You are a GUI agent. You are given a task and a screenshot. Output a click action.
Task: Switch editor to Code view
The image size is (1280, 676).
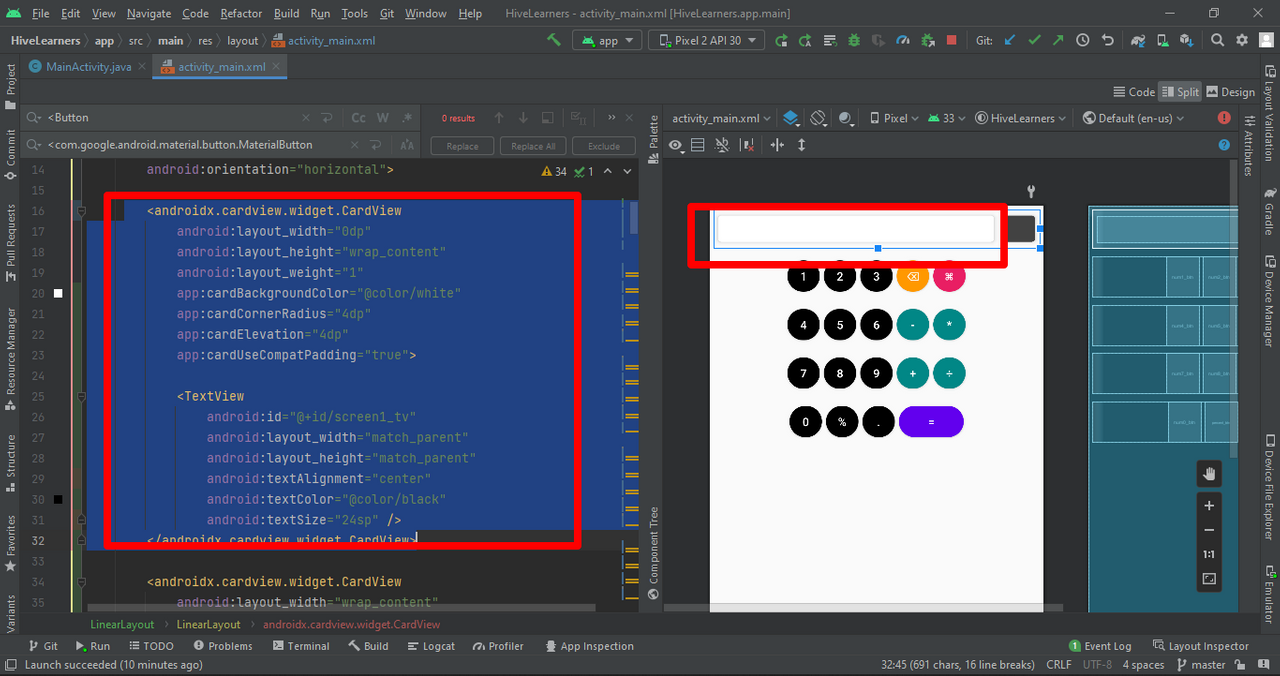pos(1134,92)
